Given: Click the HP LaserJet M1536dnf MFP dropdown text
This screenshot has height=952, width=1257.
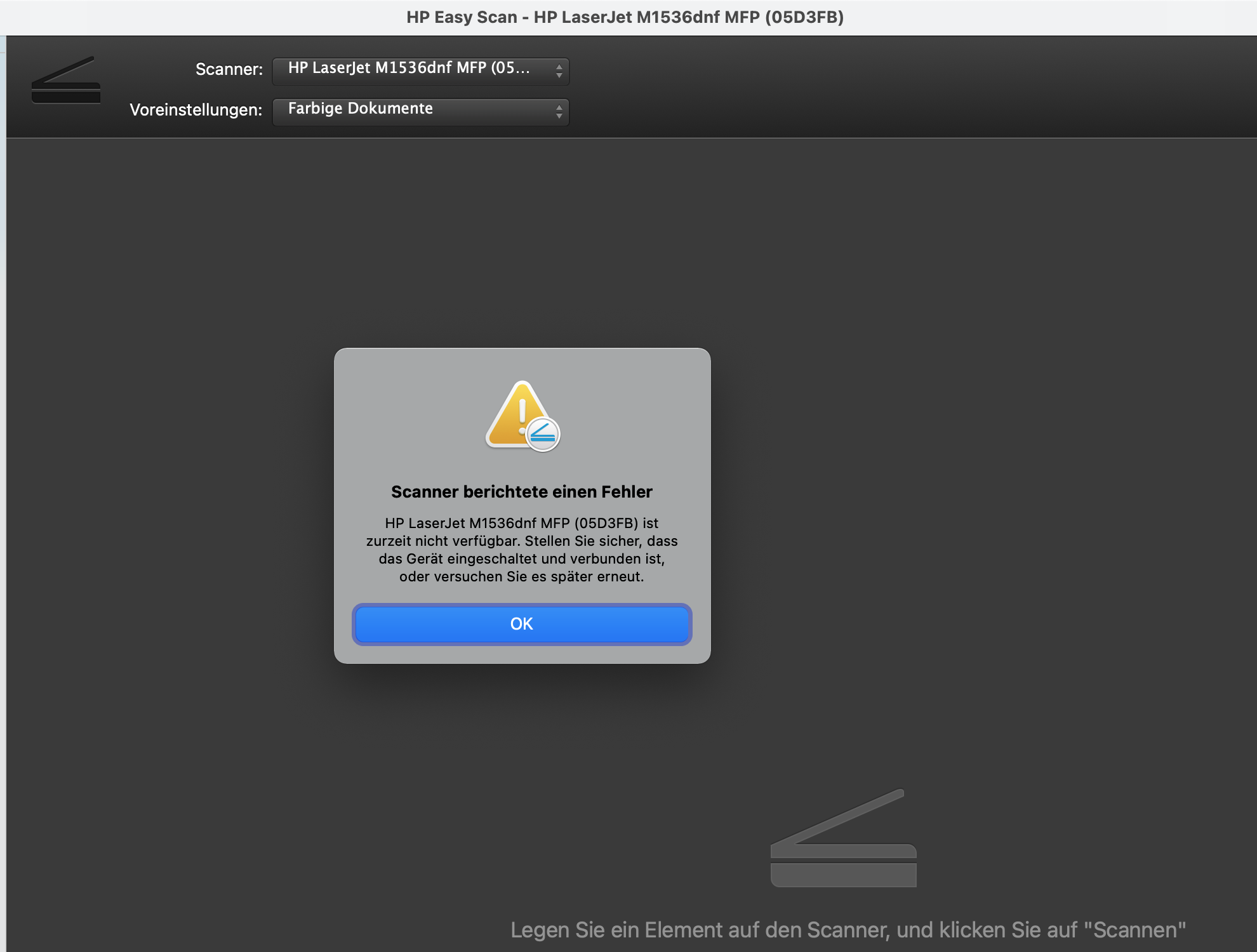Looking at the screenshot, I should pos(409,70).
